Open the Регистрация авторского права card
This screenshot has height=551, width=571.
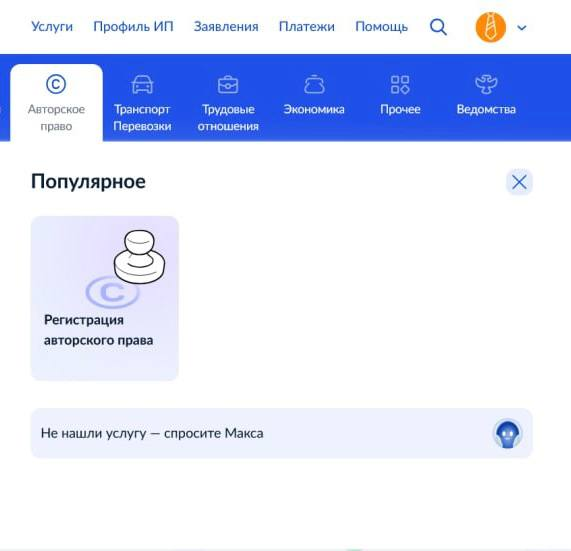click(x=105, y=298)
